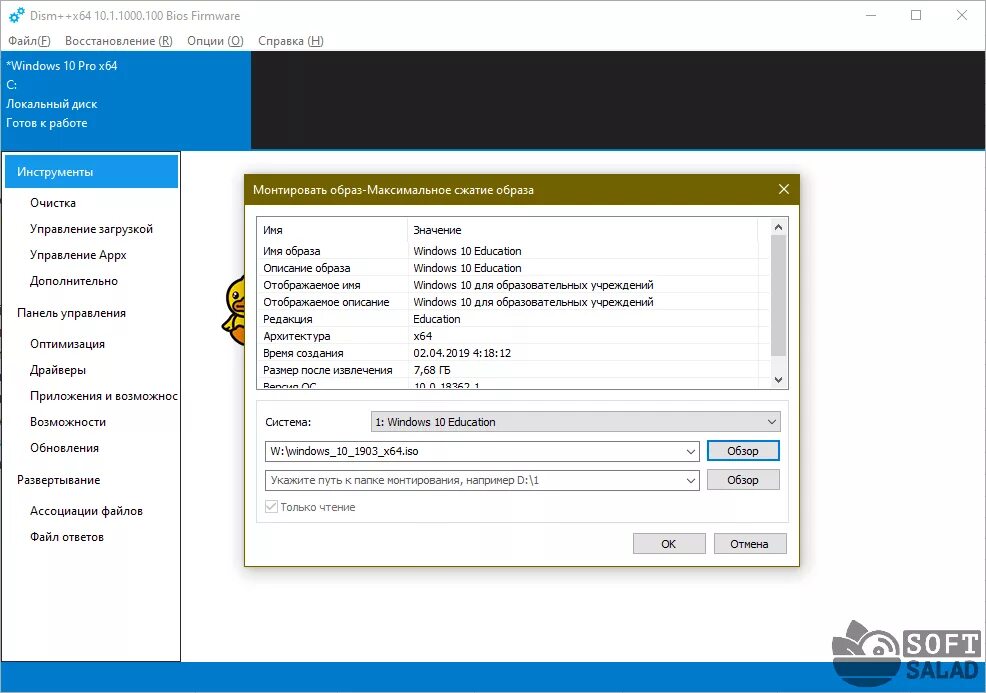This screenshot has width=986, height=693.
Task: Select the Время создания row
Action: 511,353
